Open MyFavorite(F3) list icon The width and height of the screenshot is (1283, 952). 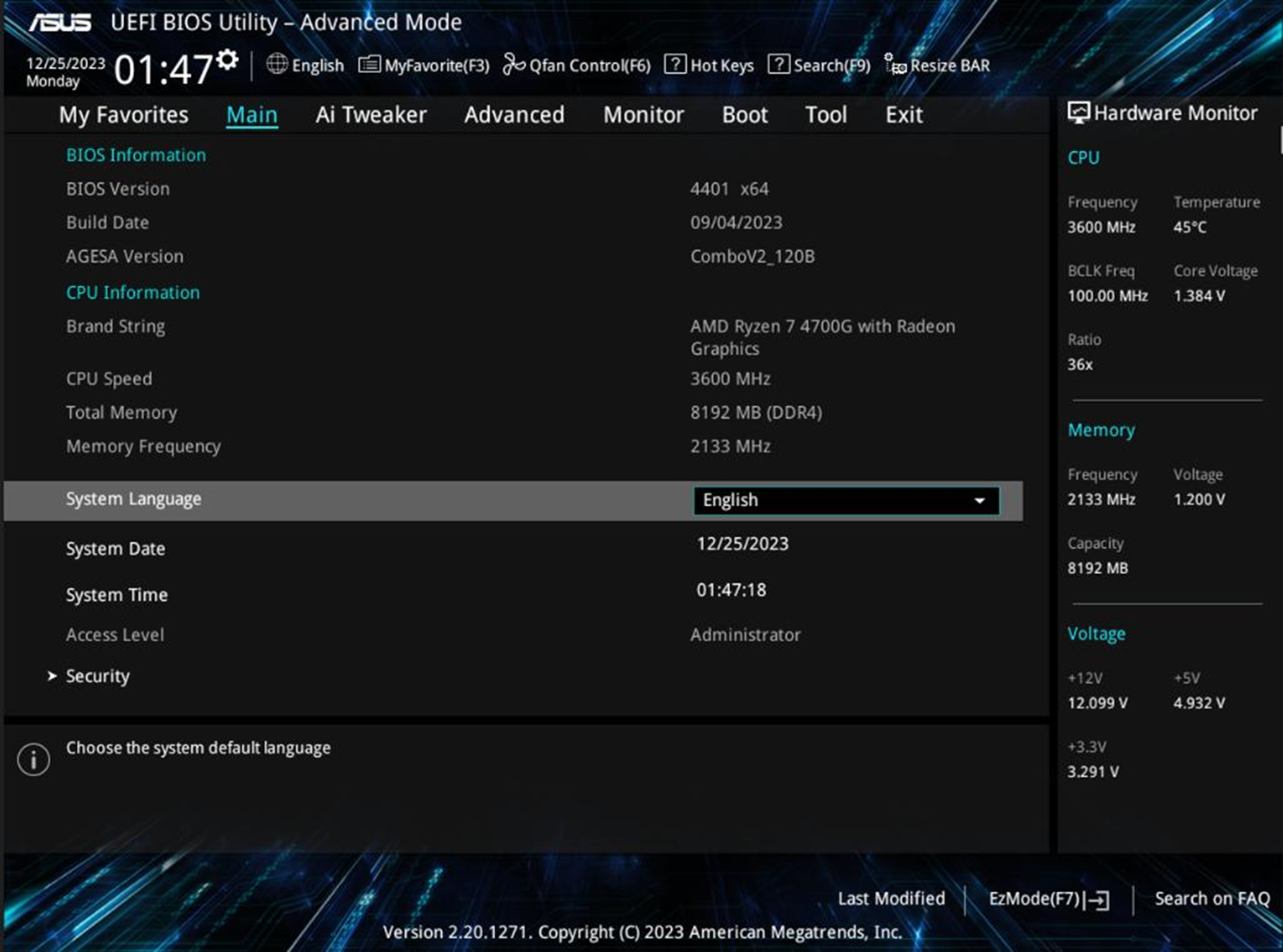click(369, 64)
